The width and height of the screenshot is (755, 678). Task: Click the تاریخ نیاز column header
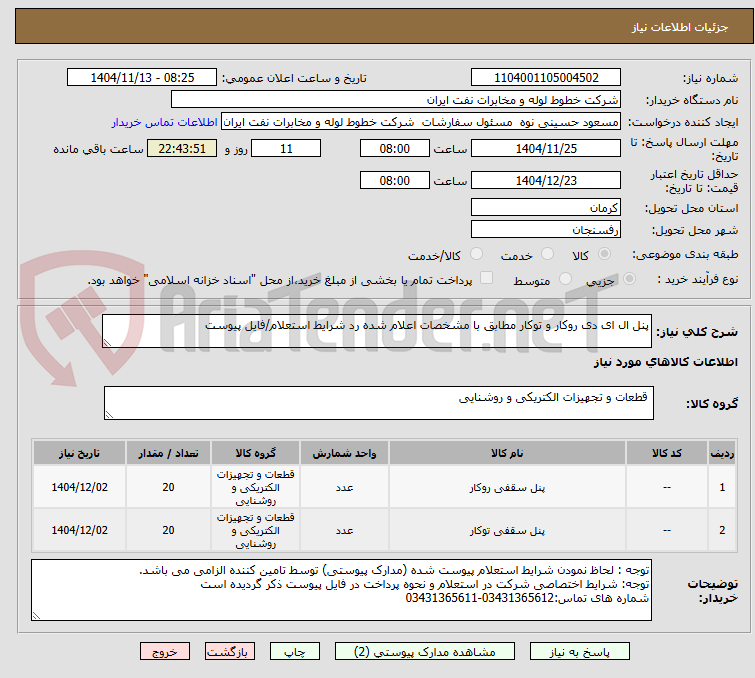(x=79, y=453)
